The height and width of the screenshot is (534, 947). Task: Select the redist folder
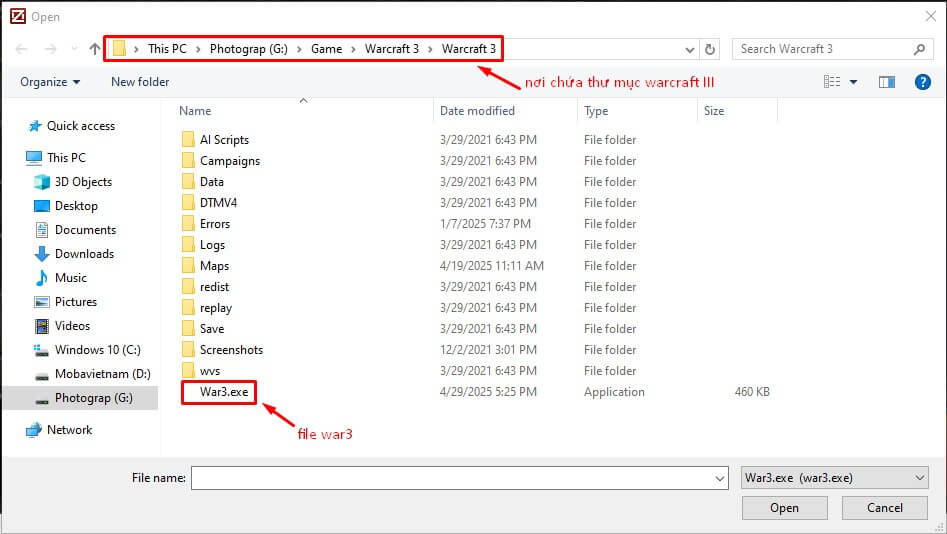[214, 287]
